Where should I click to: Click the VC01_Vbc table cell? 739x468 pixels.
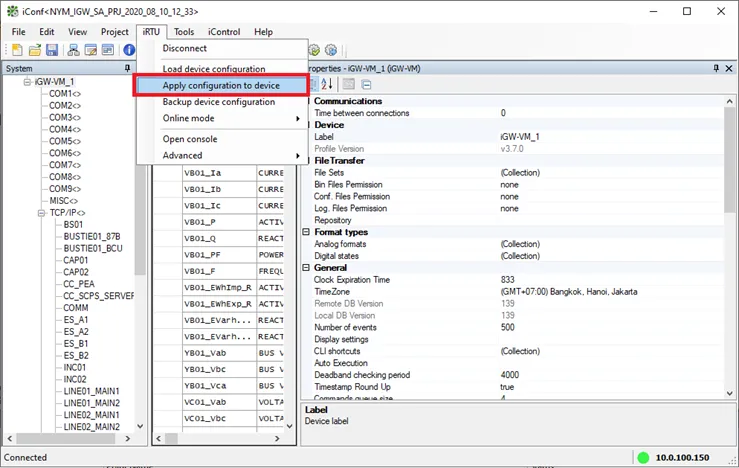point(220,419)
